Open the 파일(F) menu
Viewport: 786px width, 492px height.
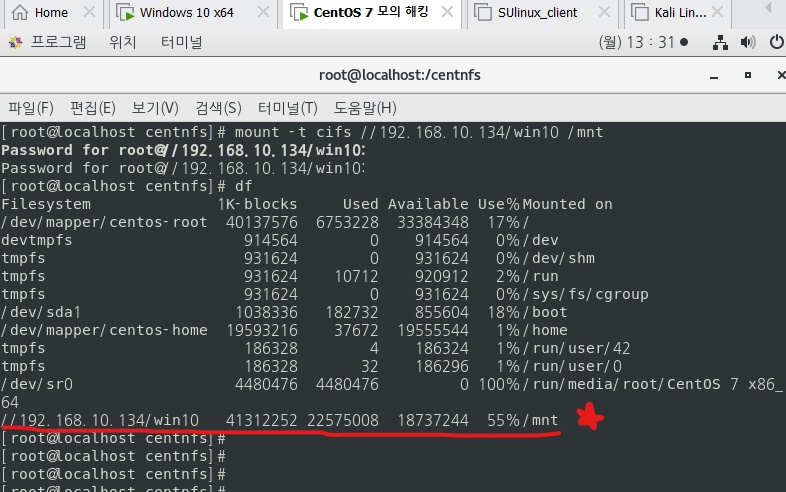pos(31,108)
